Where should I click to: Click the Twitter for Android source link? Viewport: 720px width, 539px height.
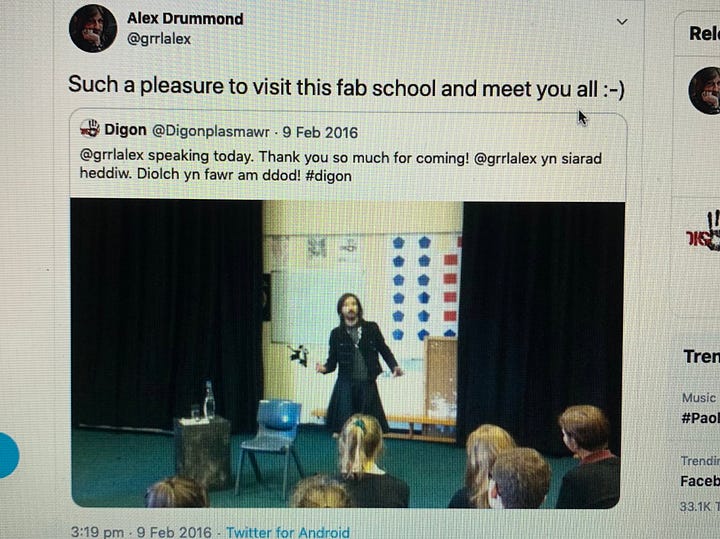tap(288, 533)
